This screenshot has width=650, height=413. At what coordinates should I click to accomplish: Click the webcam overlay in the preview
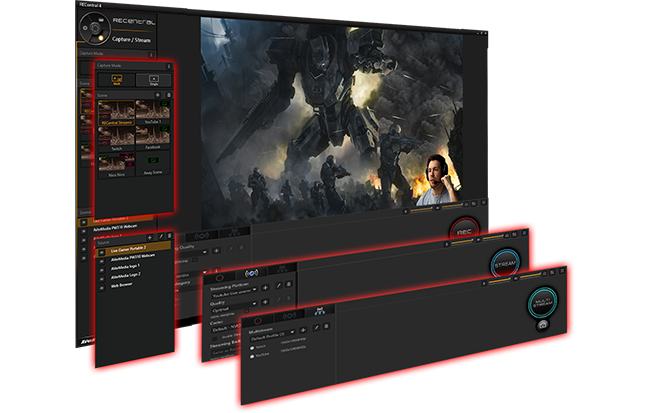coord(439,180)
